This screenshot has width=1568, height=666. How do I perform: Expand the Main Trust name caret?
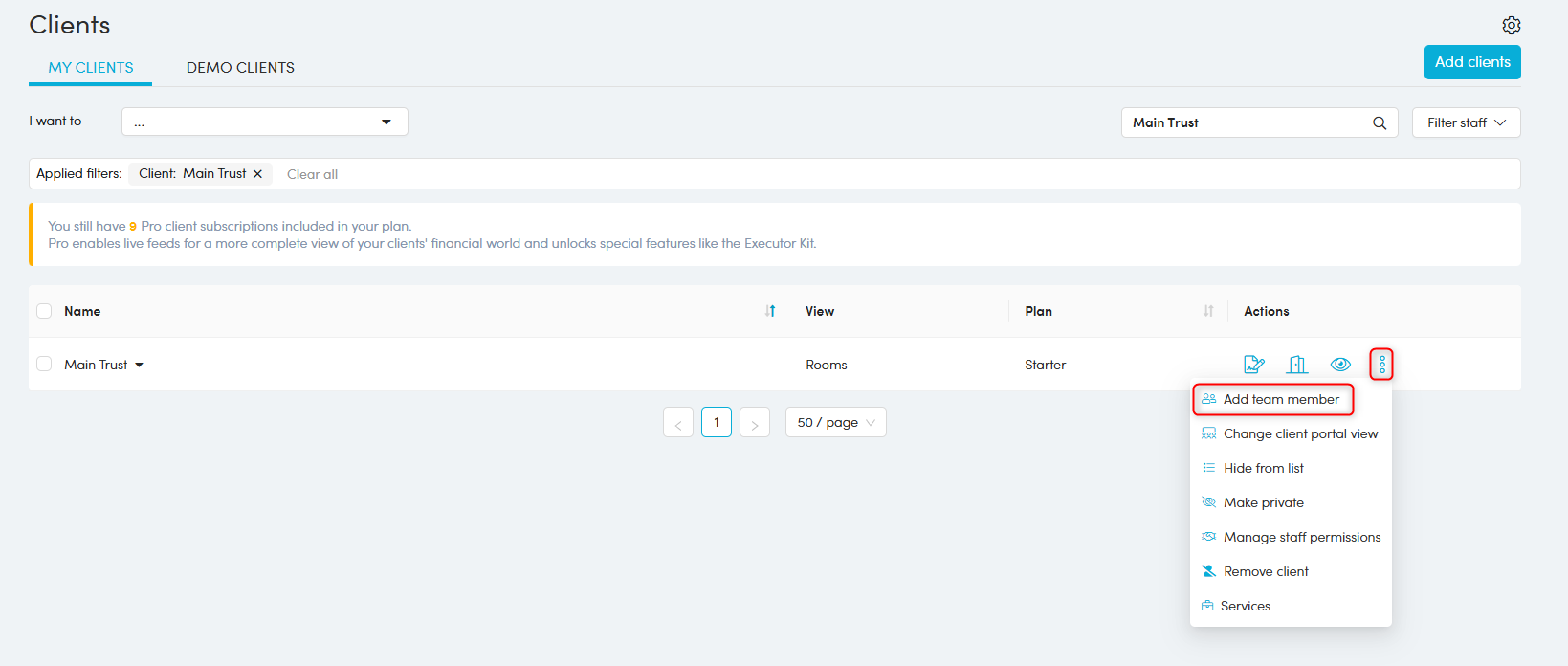click(140, 365)
